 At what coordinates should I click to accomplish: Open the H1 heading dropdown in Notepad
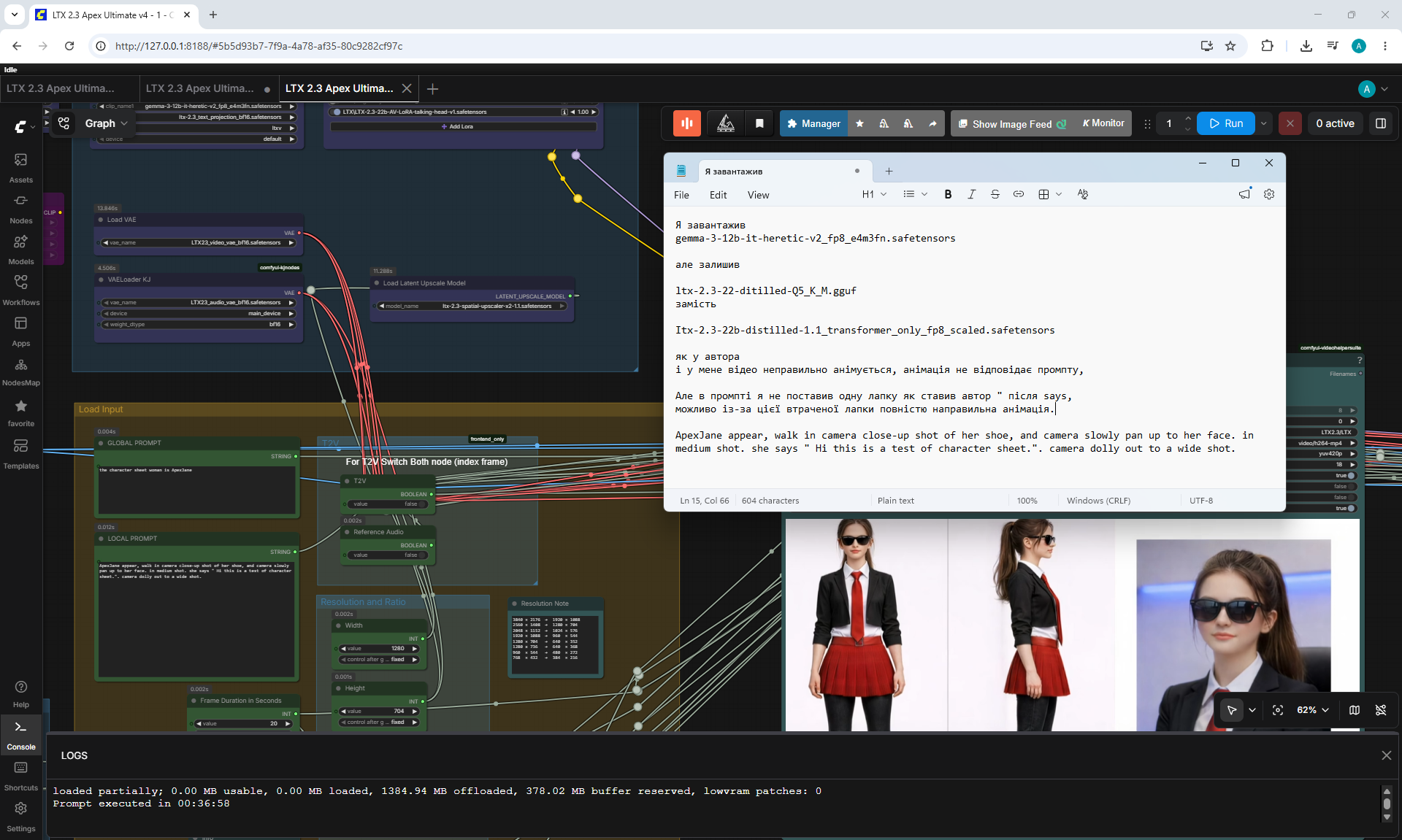pos(874,194)
